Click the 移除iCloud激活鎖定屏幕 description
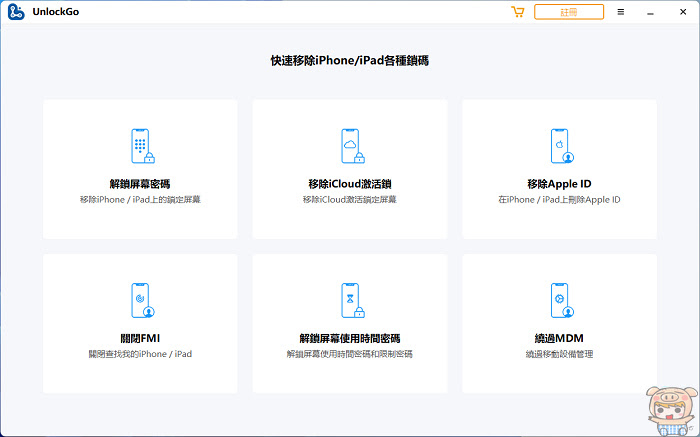Image resolution: width=700 pixels, height=437 pixels. (x=350, y=200)
